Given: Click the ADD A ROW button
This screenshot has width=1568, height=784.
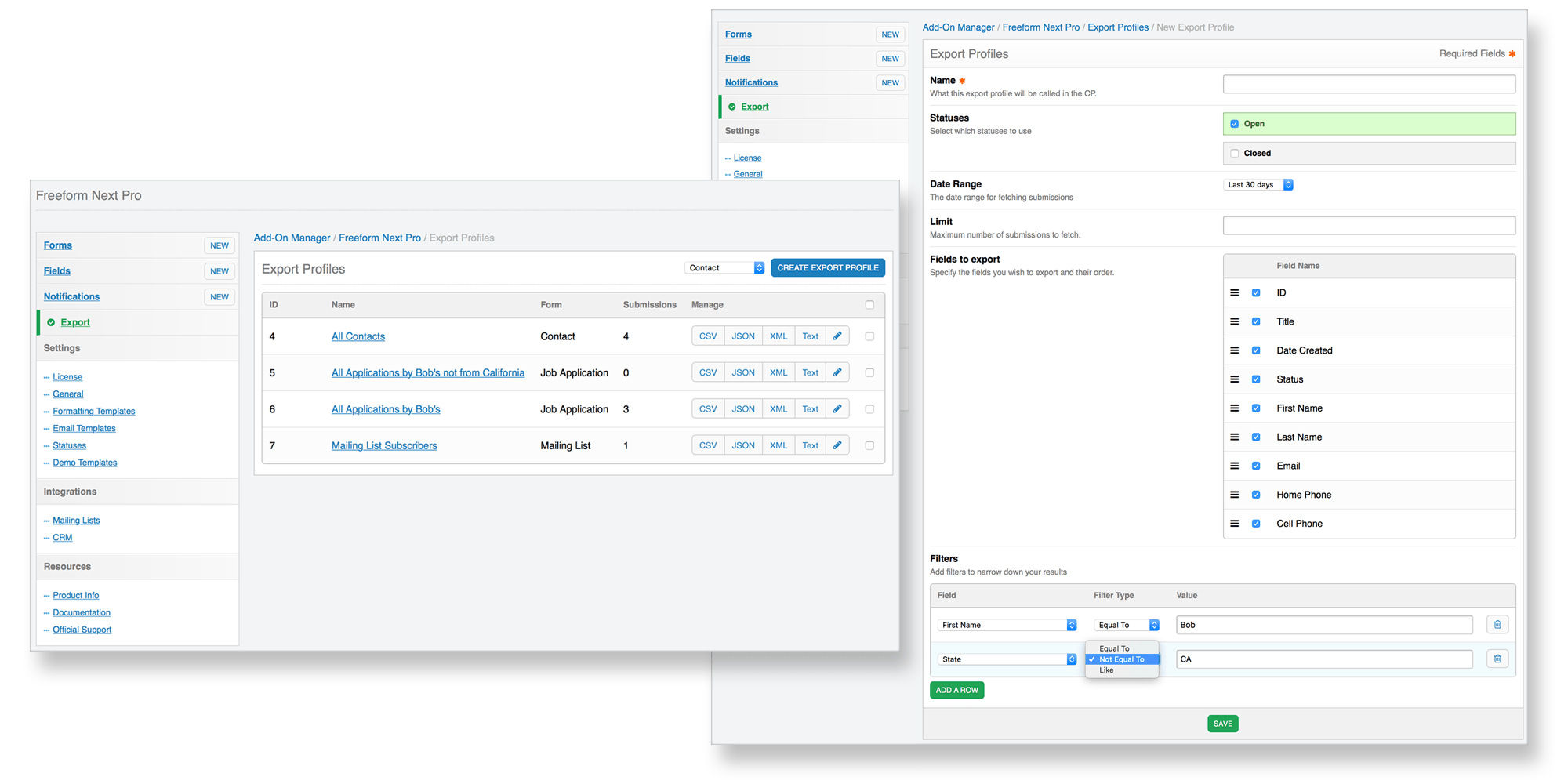Looking at the screenshot, I should pos(957,690).
